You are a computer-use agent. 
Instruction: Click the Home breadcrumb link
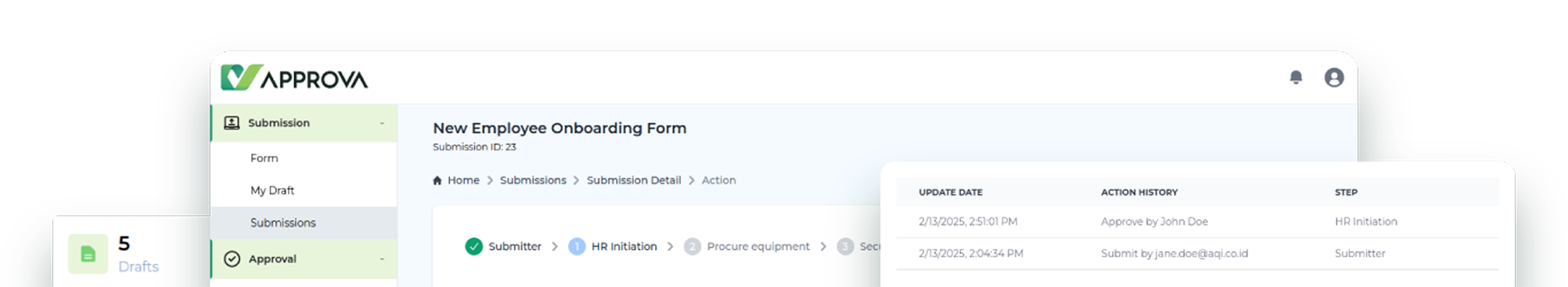(x=463, y=180)
